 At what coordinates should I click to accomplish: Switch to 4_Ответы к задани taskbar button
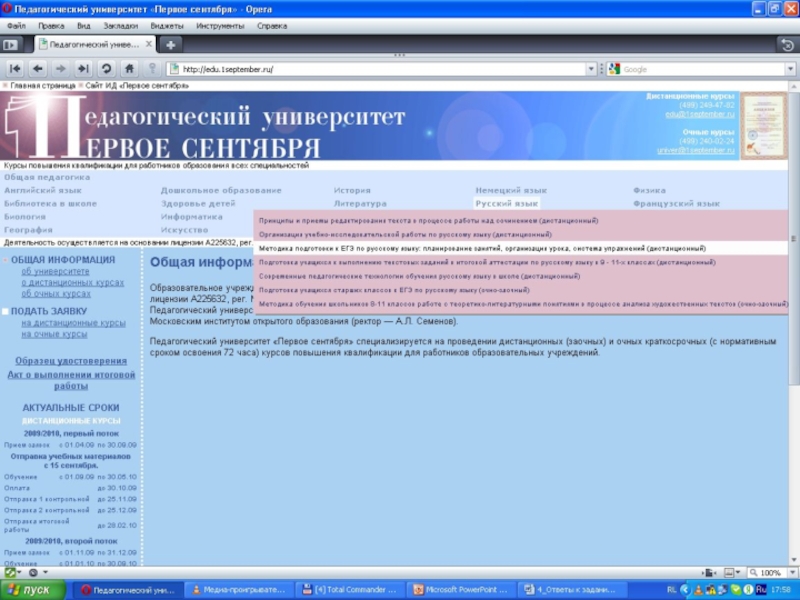[x=572, y=590]
